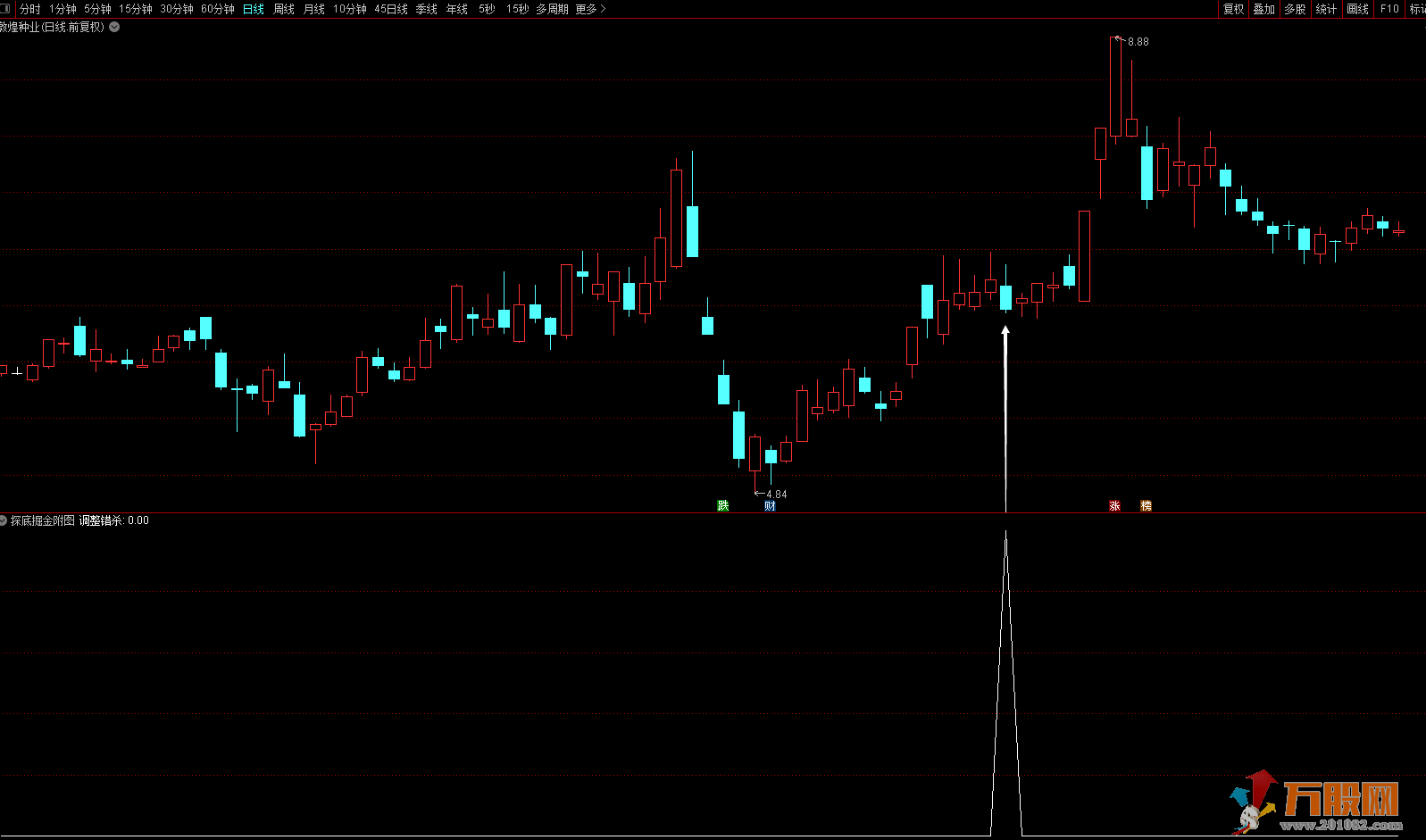Viewport: 1426px width, 840px height.
Task: Click the blue 财 marker icon
Action: (x=770, y=506)
